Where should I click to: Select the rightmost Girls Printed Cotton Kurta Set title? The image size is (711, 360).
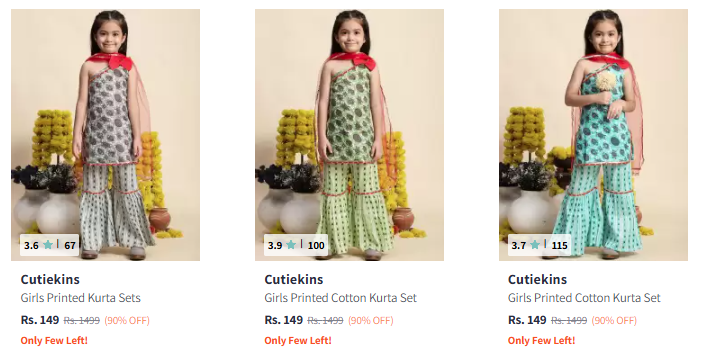click(x=584, y=298)
